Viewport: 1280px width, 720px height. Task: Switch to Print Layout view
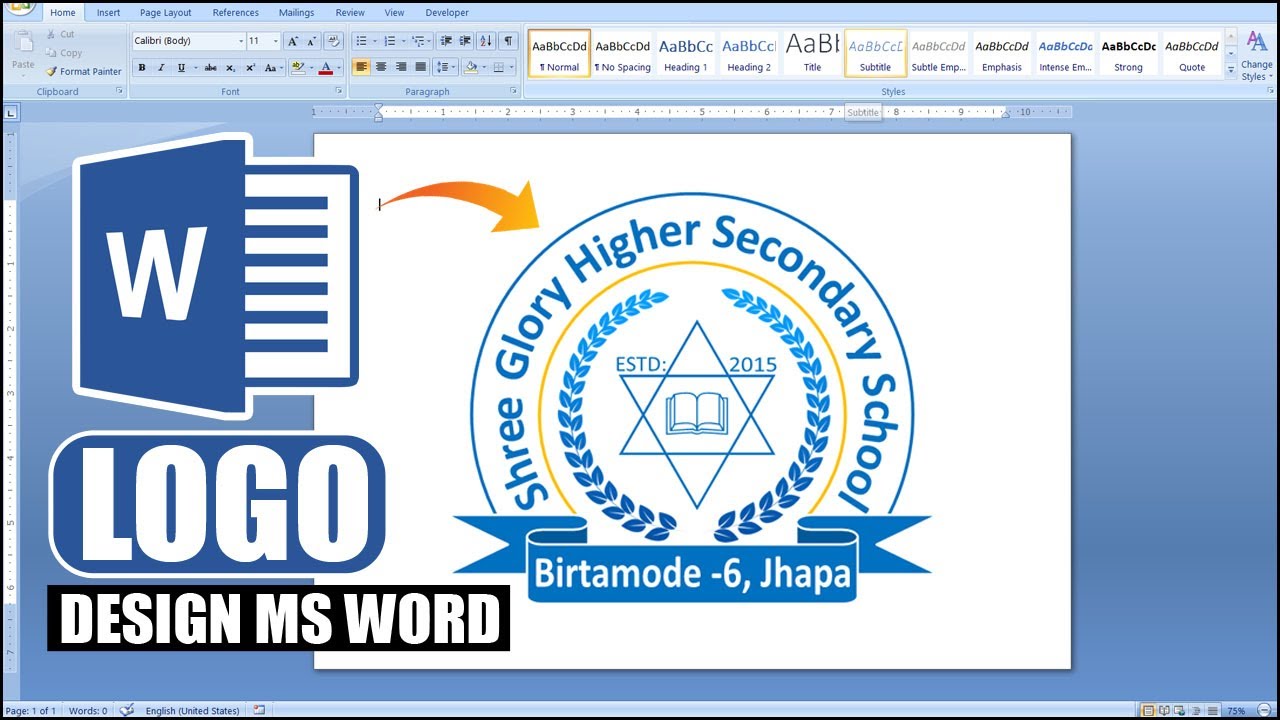click(1148, 711)
